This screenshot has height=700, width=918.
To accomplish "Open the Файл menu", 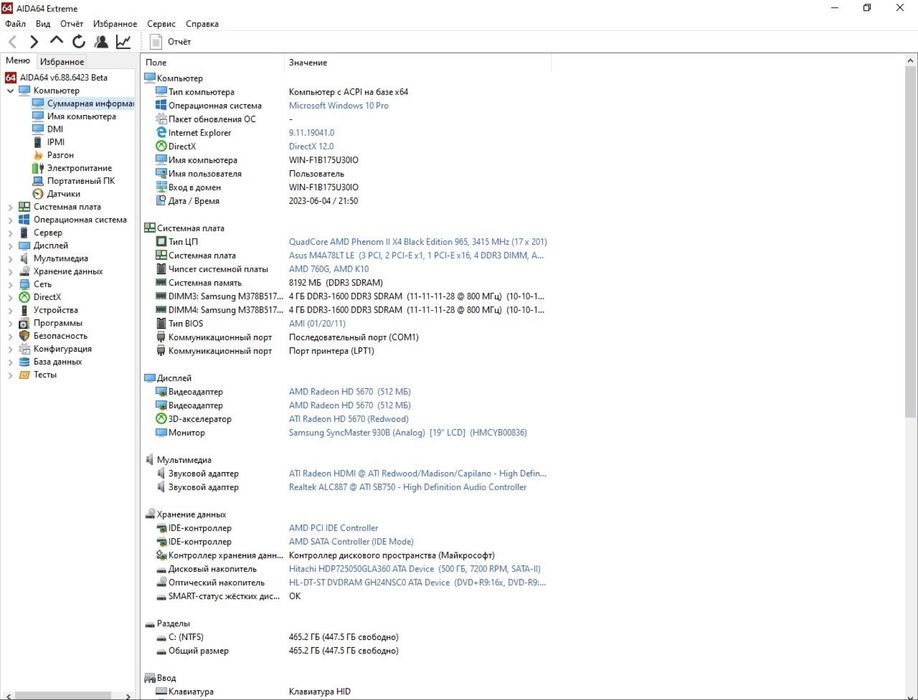I will [15, 23].
